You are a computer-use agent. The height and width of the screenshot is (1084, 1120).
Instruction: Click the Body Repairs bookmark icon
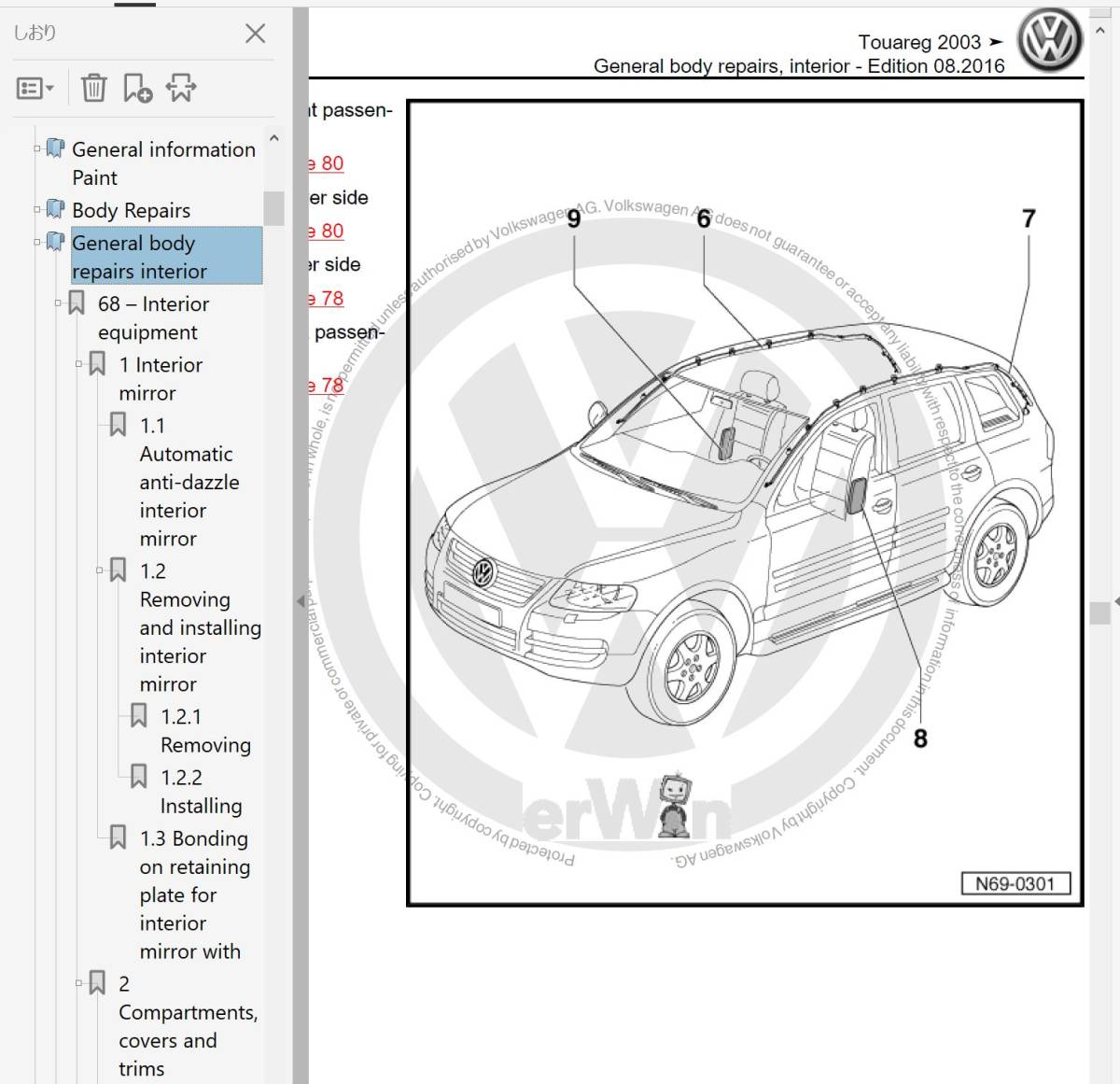[56, 210]
